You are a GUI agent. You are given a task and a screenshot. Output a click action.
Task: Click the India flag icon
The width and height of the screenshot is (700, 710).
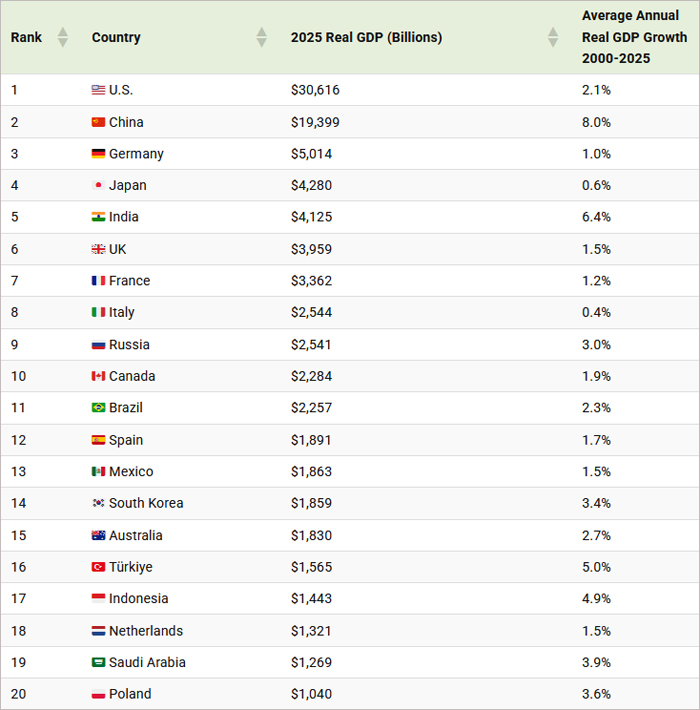pos(98,217)
